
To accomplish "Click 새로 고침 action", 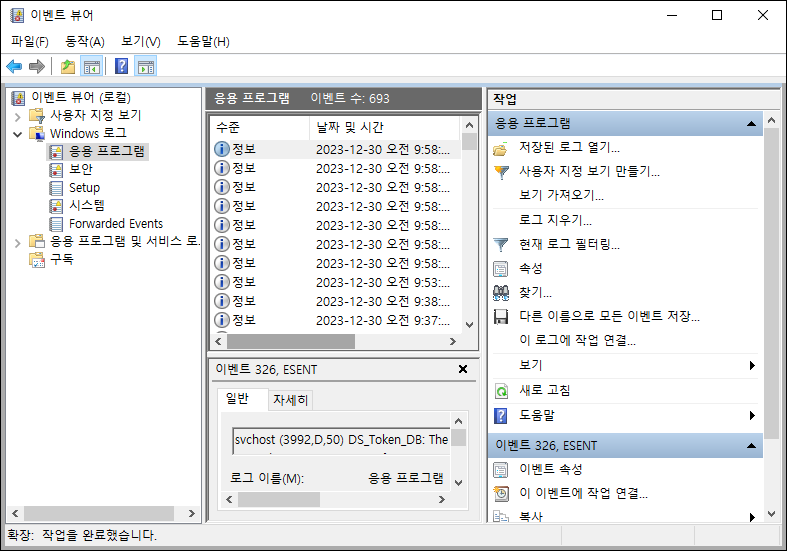I will 545,390.
